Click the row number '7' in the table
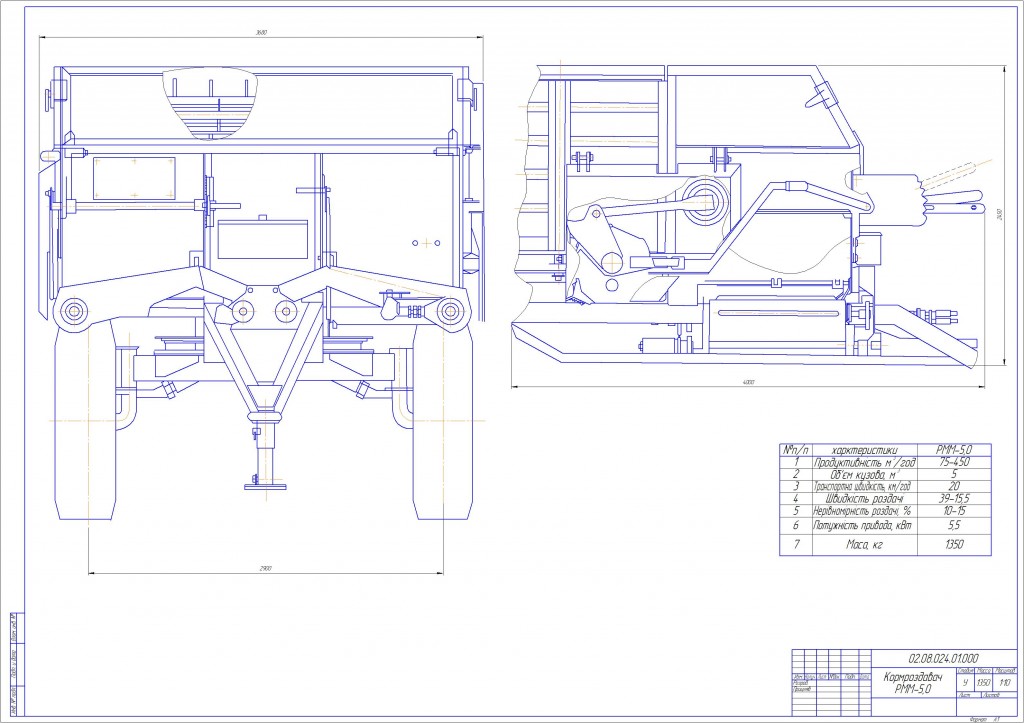Image resolution: width=1024 pixels, height=723 pixels. tap(795, 544)
